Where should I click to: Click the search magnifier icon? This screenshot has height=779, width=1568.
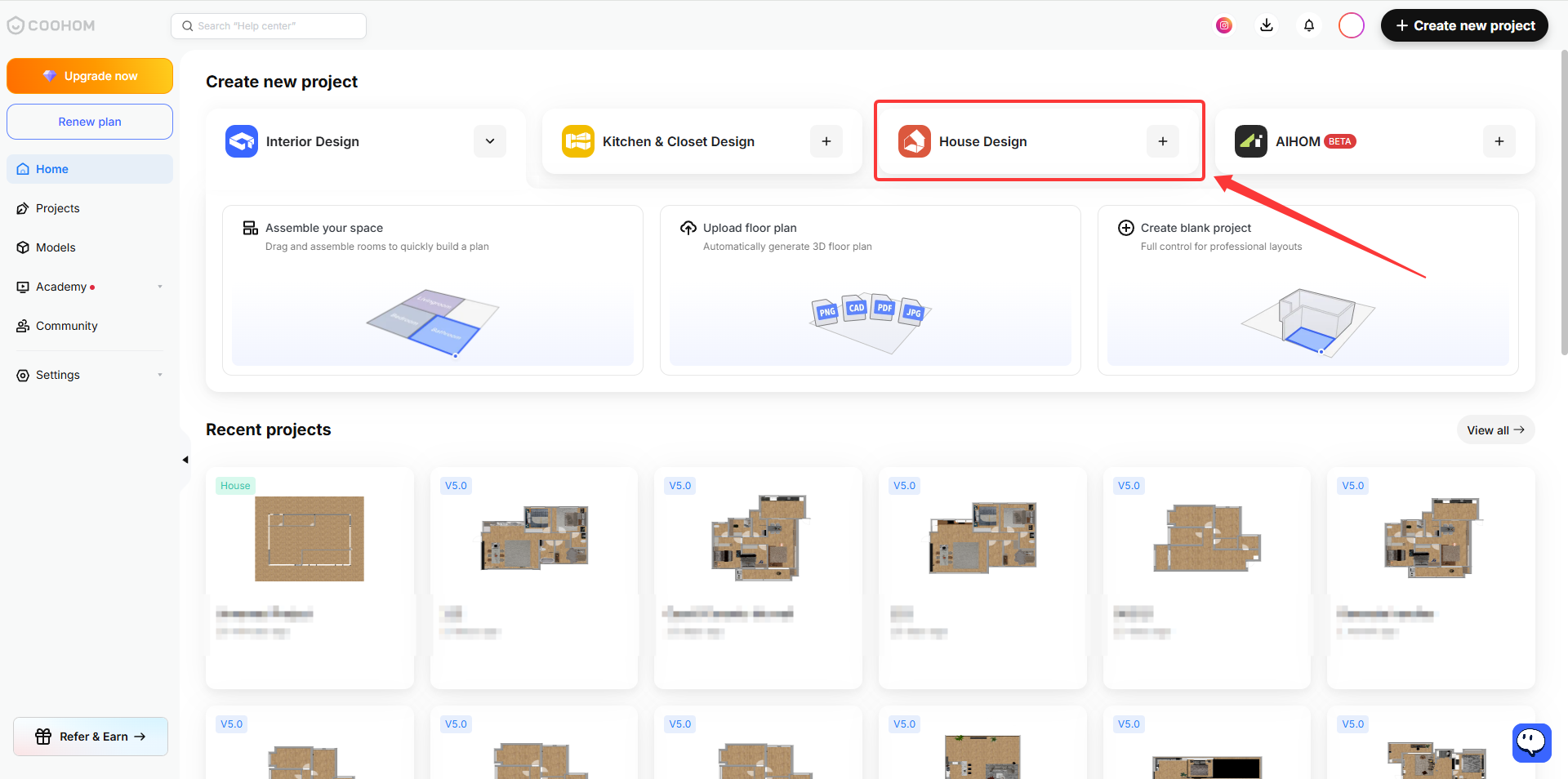tap(188, 26)
